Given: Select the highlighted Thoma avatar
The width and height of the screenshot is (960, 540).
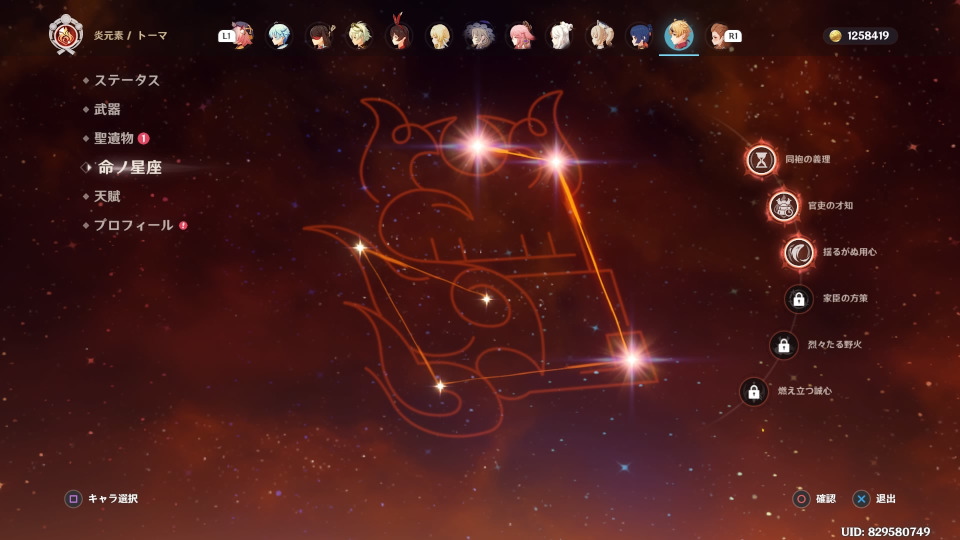Looking at the screenshot, I should tap(679, 36).
